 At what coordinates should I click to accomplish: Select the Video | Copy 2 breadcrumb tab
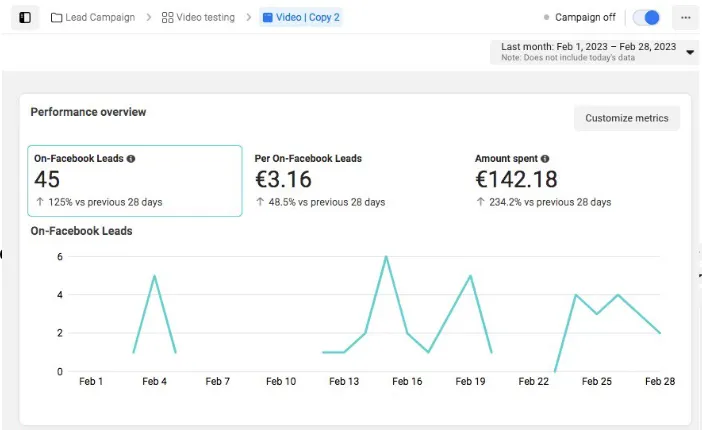coord(308,17)
